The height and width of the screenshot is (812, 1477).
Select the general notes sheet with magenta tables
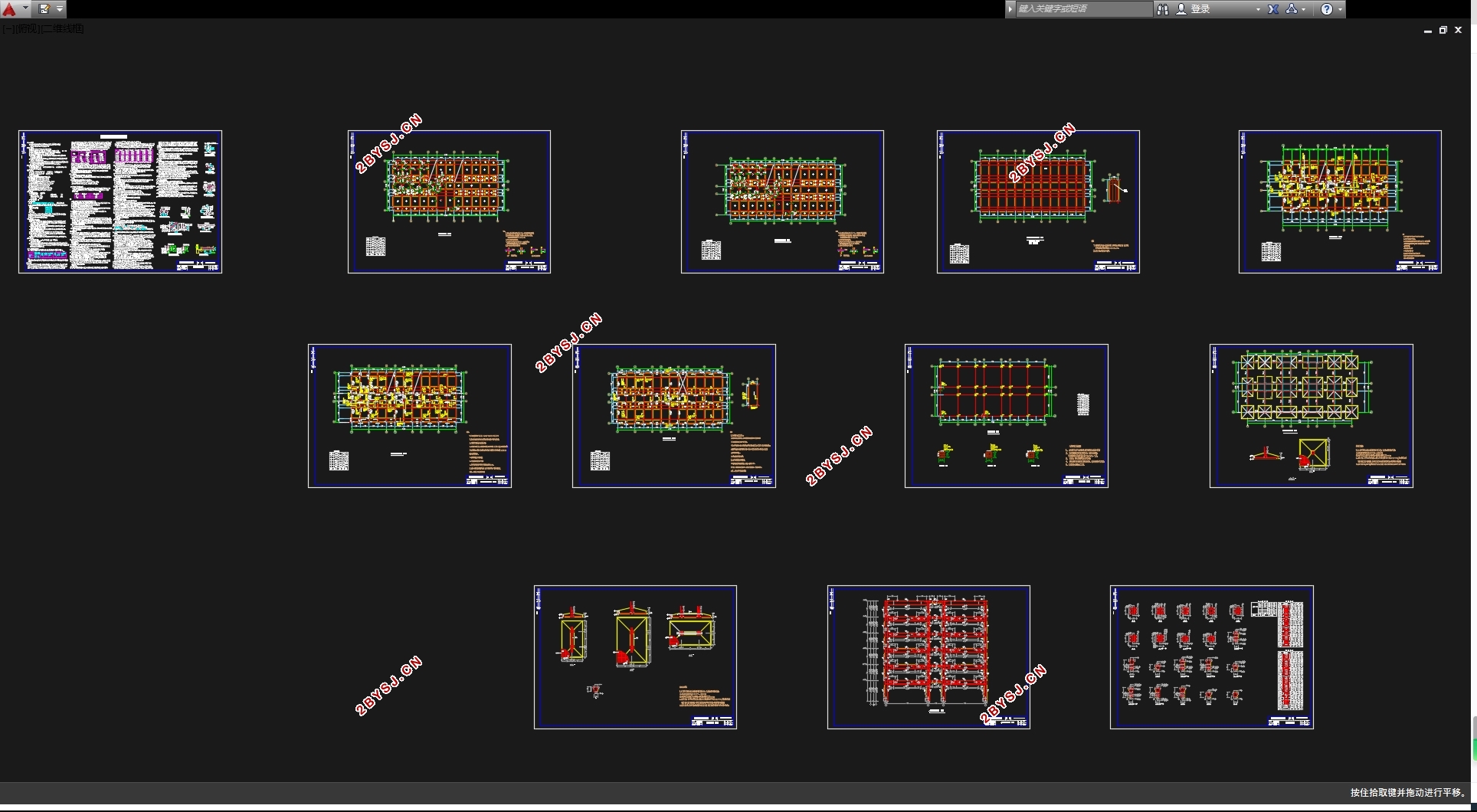[x=120, y=201]
